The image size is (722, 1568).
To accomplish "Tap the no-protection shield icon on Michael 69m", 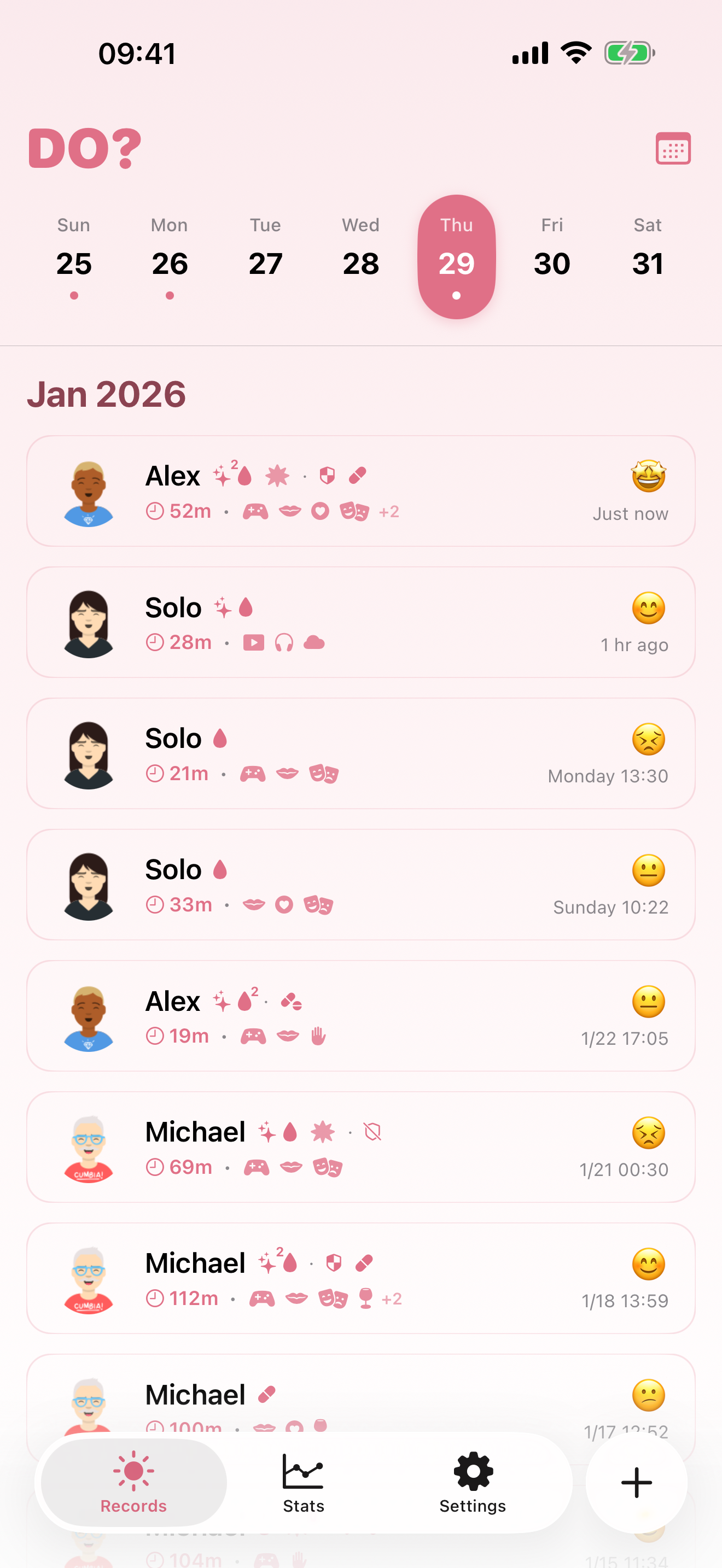I will [372, 1132].
